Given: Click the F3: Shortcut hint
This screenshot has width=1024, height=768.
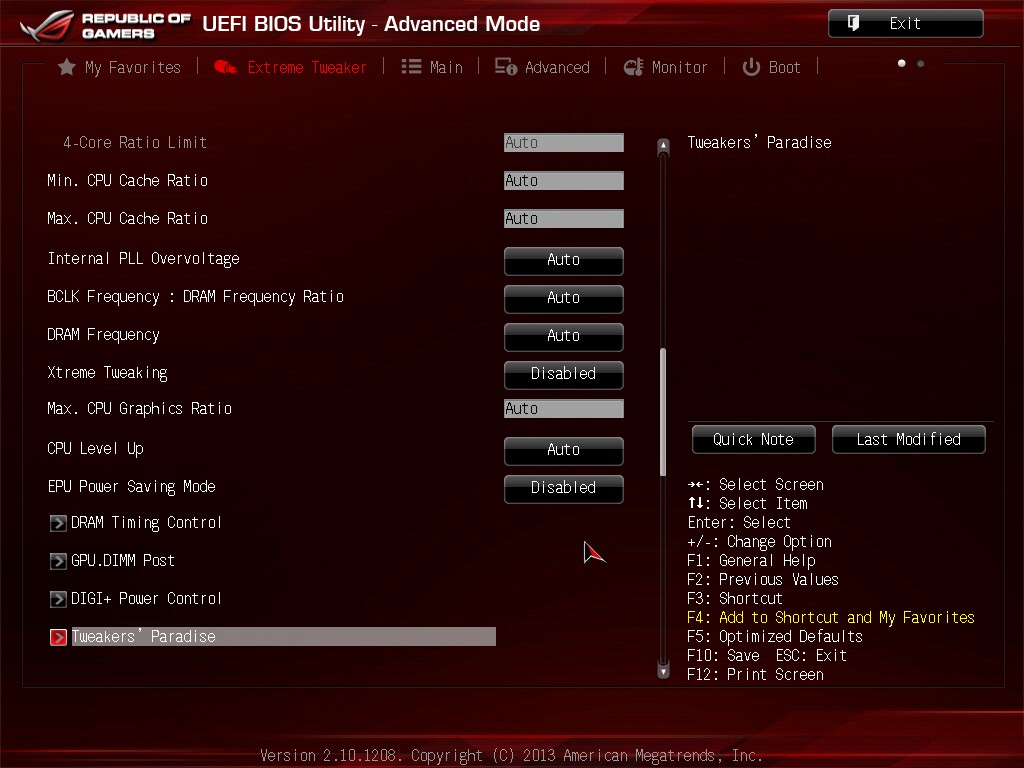Looking at the screenshot, I should pos(735,599).
